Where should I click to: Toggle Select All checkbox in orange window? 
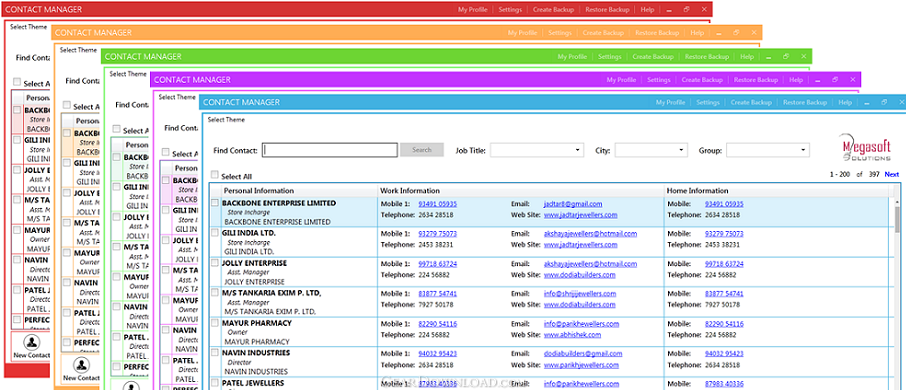pos(66,106)
